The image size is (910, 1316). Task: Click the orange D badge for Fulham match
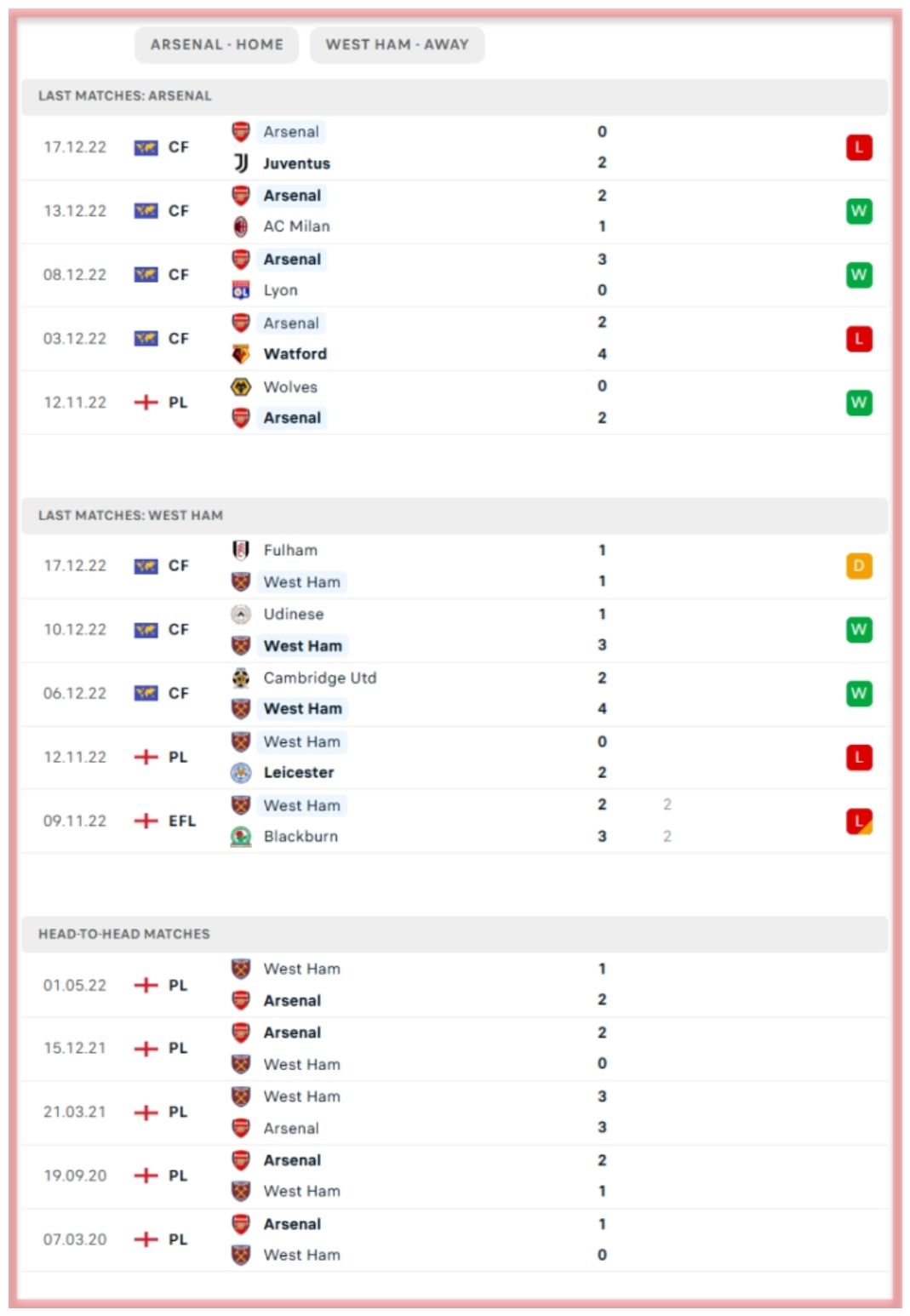[858, 566]
